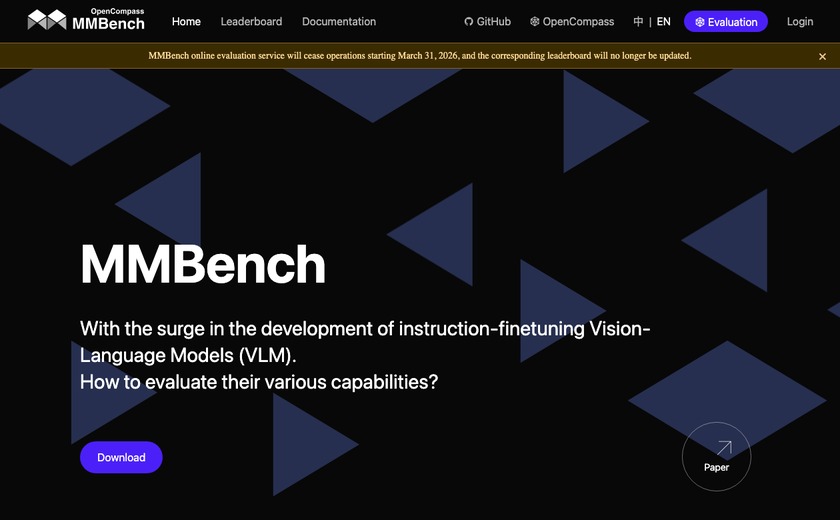This screenshot has height=520, width=840.
Task: Click the 'How to evaluate their various capabilities?' text
Action: (x=259, y=382)
